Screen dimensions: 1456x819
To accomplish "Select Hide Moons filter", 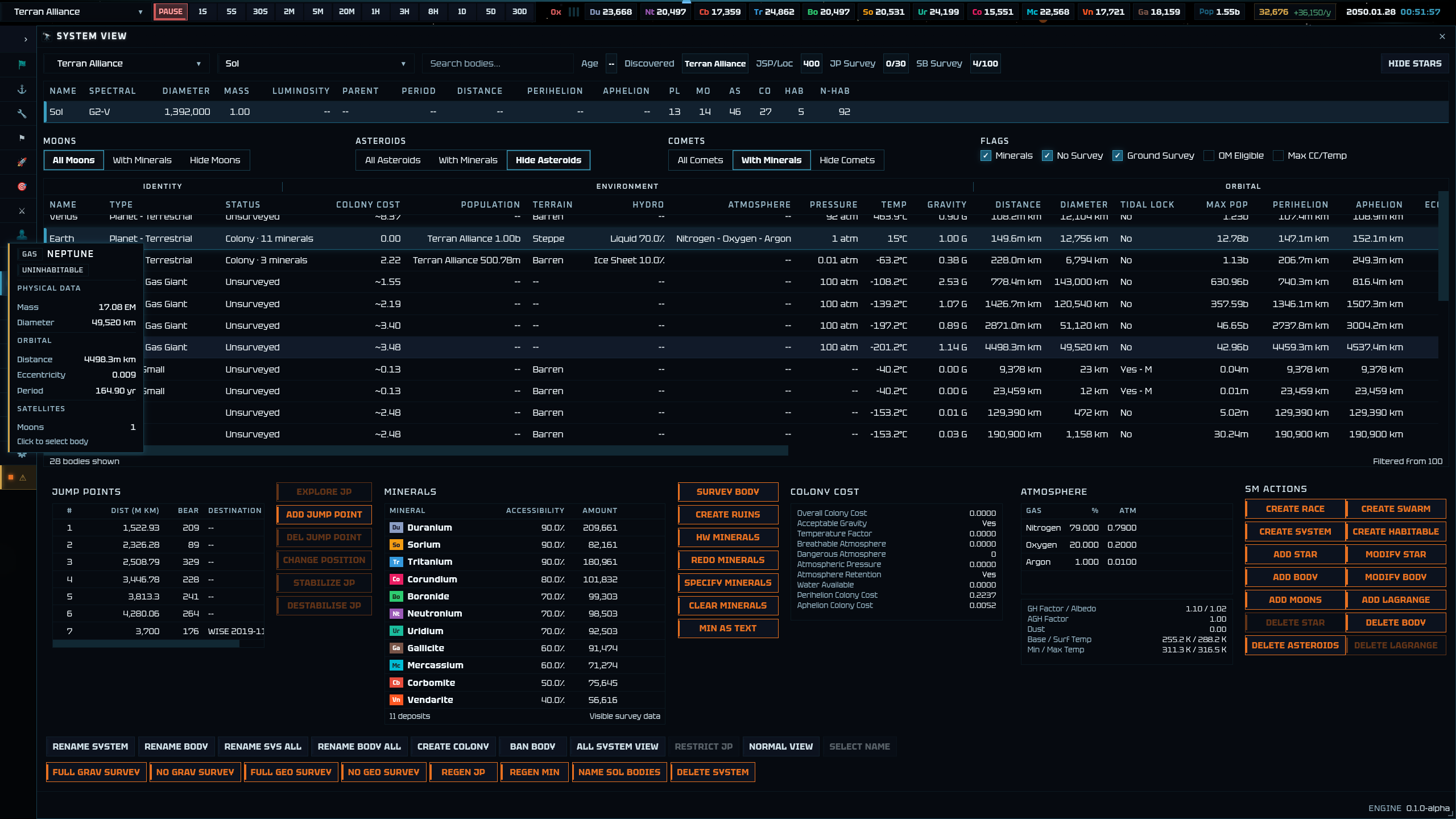I will (x=215, y=160).
